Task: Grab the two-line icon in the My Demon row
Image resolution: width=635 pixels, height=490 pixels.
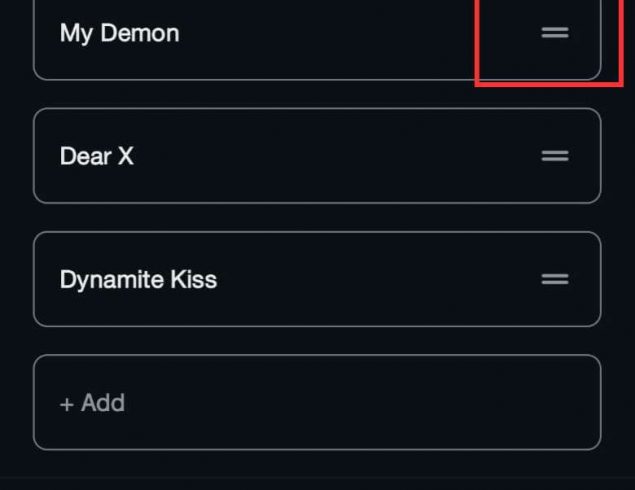Action: coord(555,33)
